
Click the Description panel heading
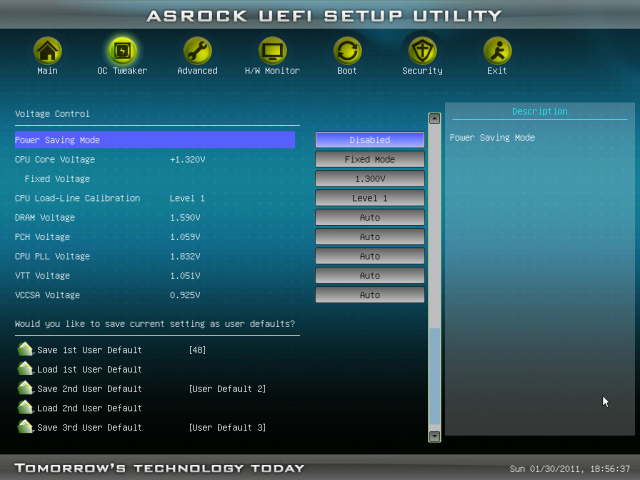point(540,111)
